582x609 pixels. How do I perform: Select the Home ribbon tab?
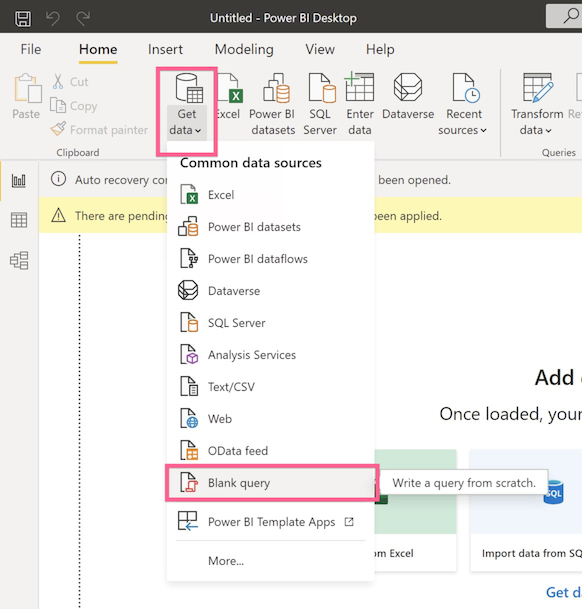[x=98, y=49]
